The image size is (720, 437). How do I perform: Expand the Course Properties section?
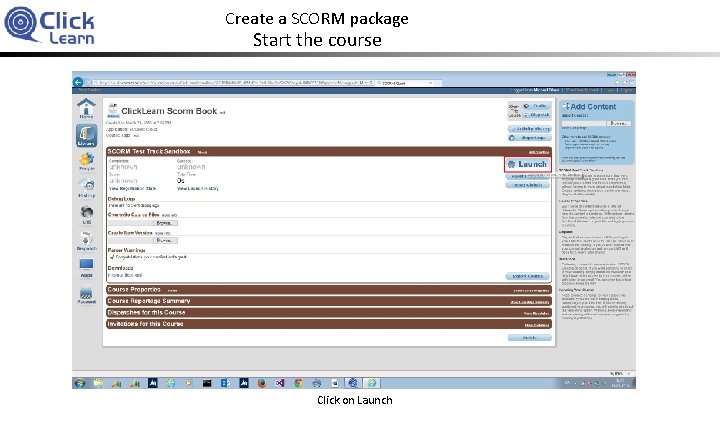point(328,290)
